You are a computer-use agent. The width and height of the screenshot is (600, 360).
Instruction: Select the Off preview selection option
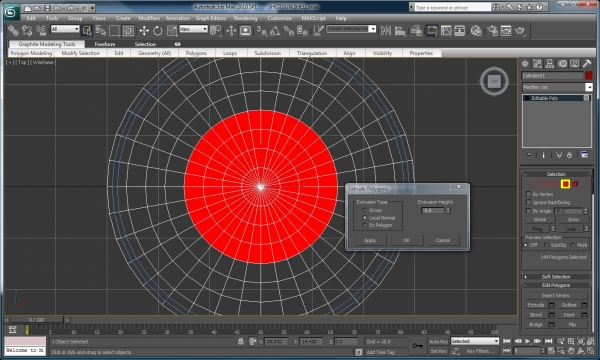(x=526, y=245)
